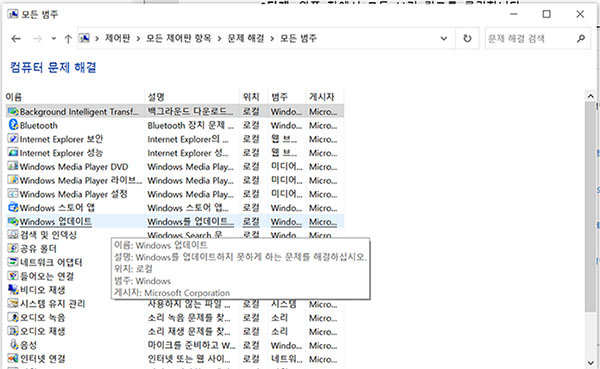Click the 오디오 녹음 icon
The height and width of the screenshot is (369, 600).
point(13,317)
